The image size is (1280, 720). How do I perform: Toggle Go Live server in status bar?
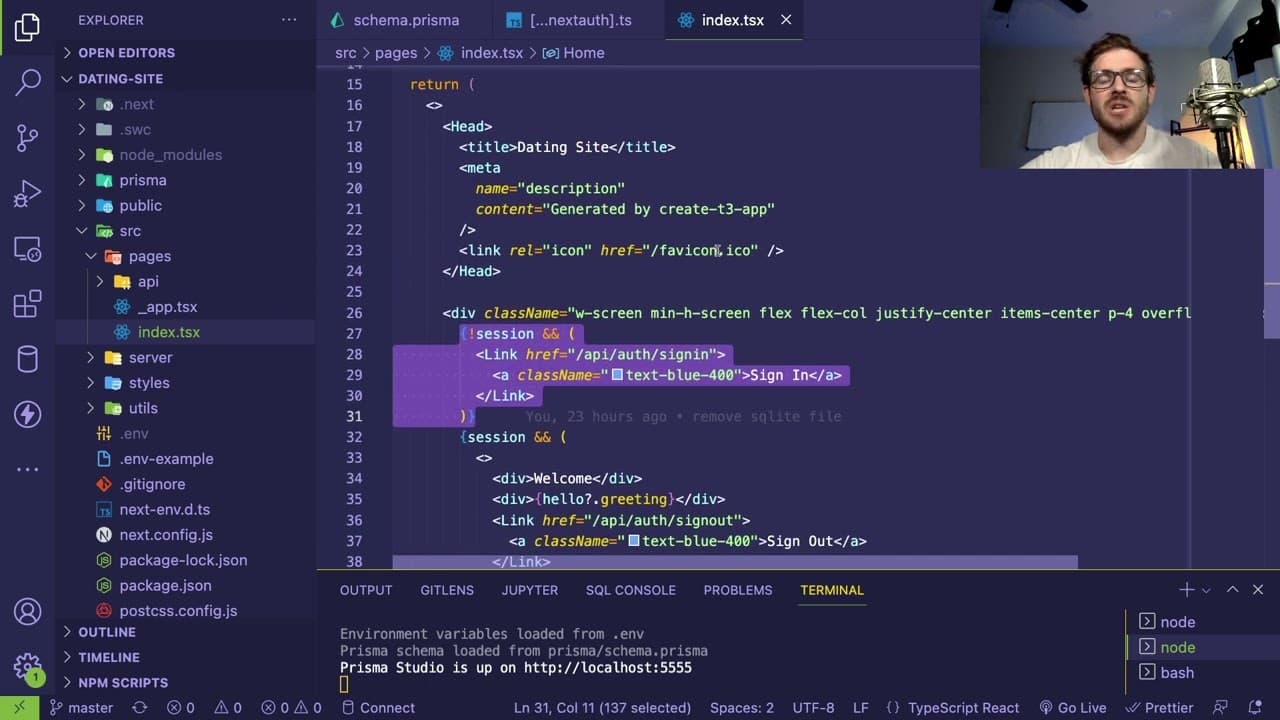point(1072,707)
